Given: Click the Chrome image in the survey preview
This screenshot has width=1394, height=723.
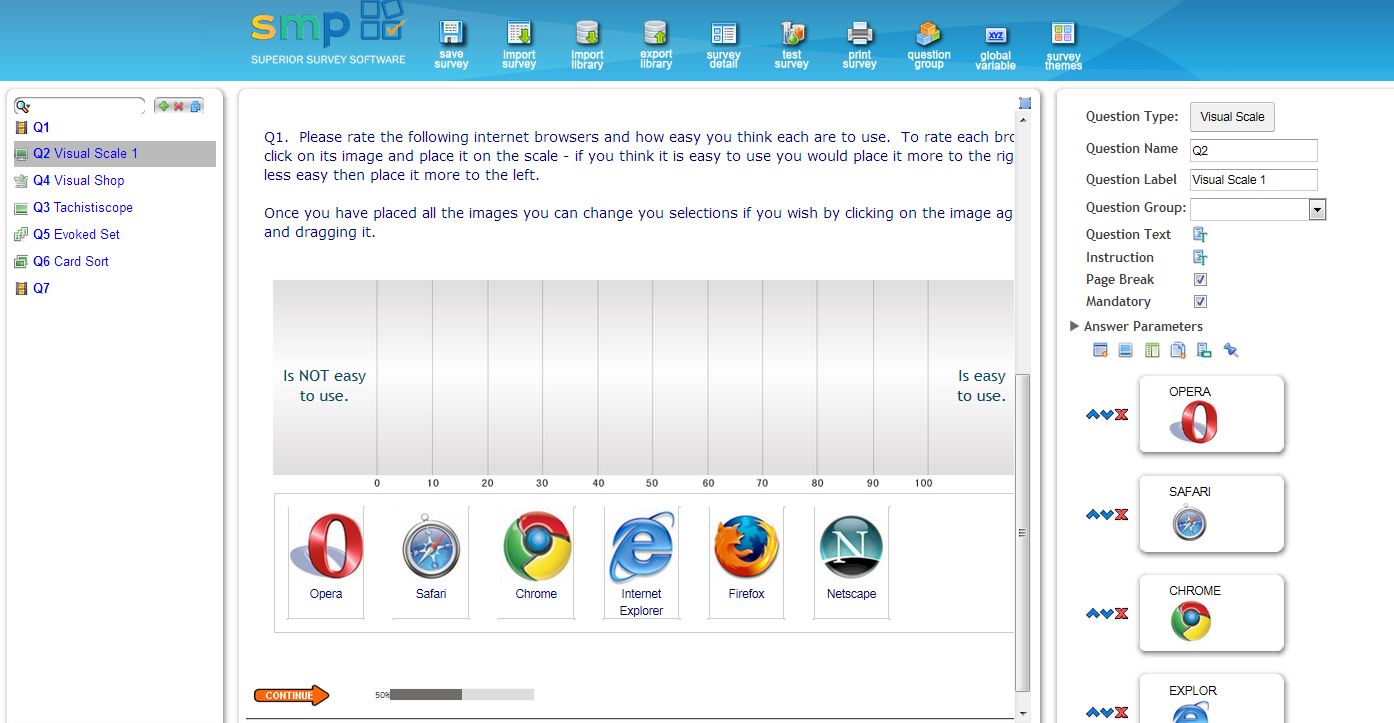Looking at the screenshot, I should point(537,547).
